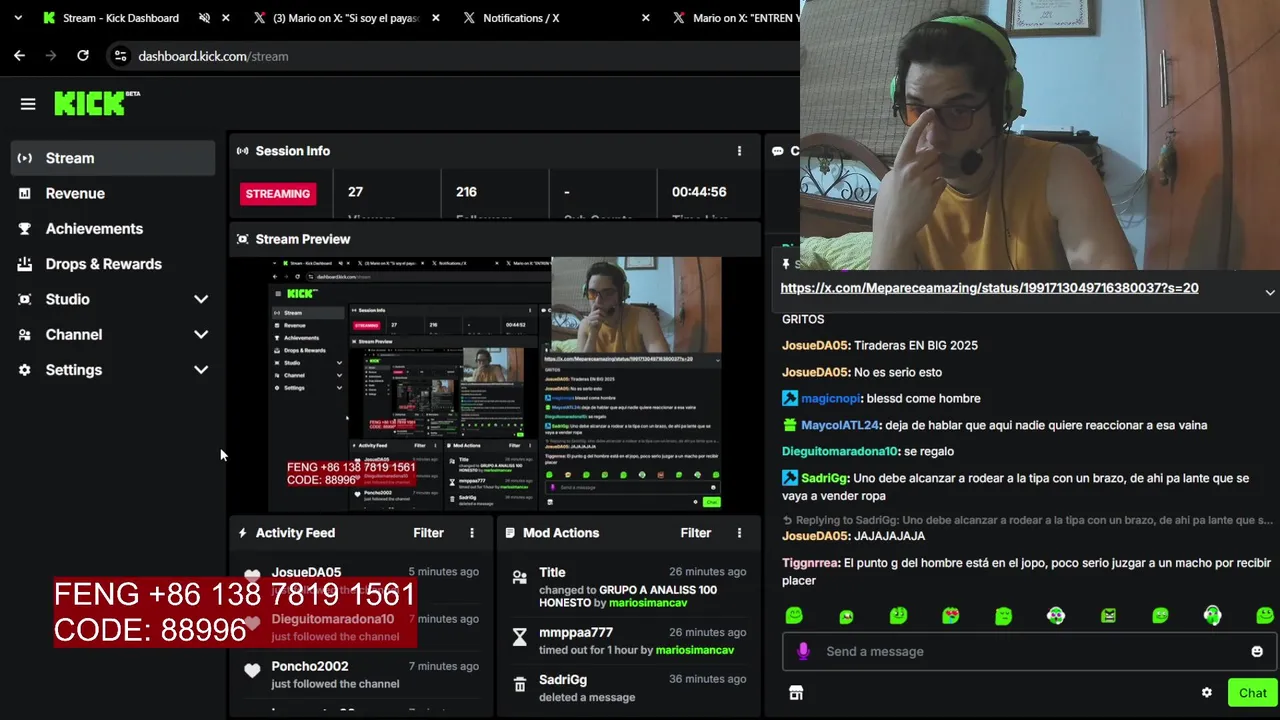This screenshot has height=720, width=1280.
Task: Click the 00:44:56 time live value
Action: (x=699, y=192)
